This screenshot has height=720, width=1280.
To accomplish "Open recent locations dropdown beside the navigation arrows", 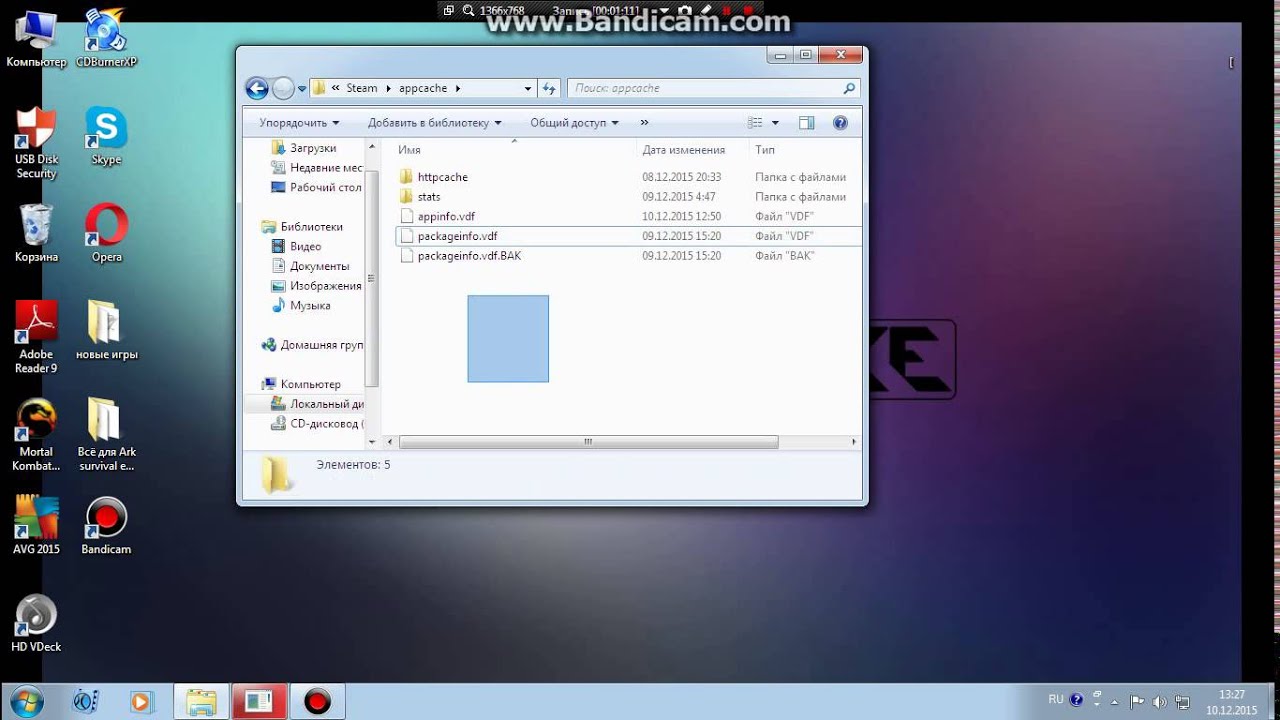I will click(x=302, y=89).
